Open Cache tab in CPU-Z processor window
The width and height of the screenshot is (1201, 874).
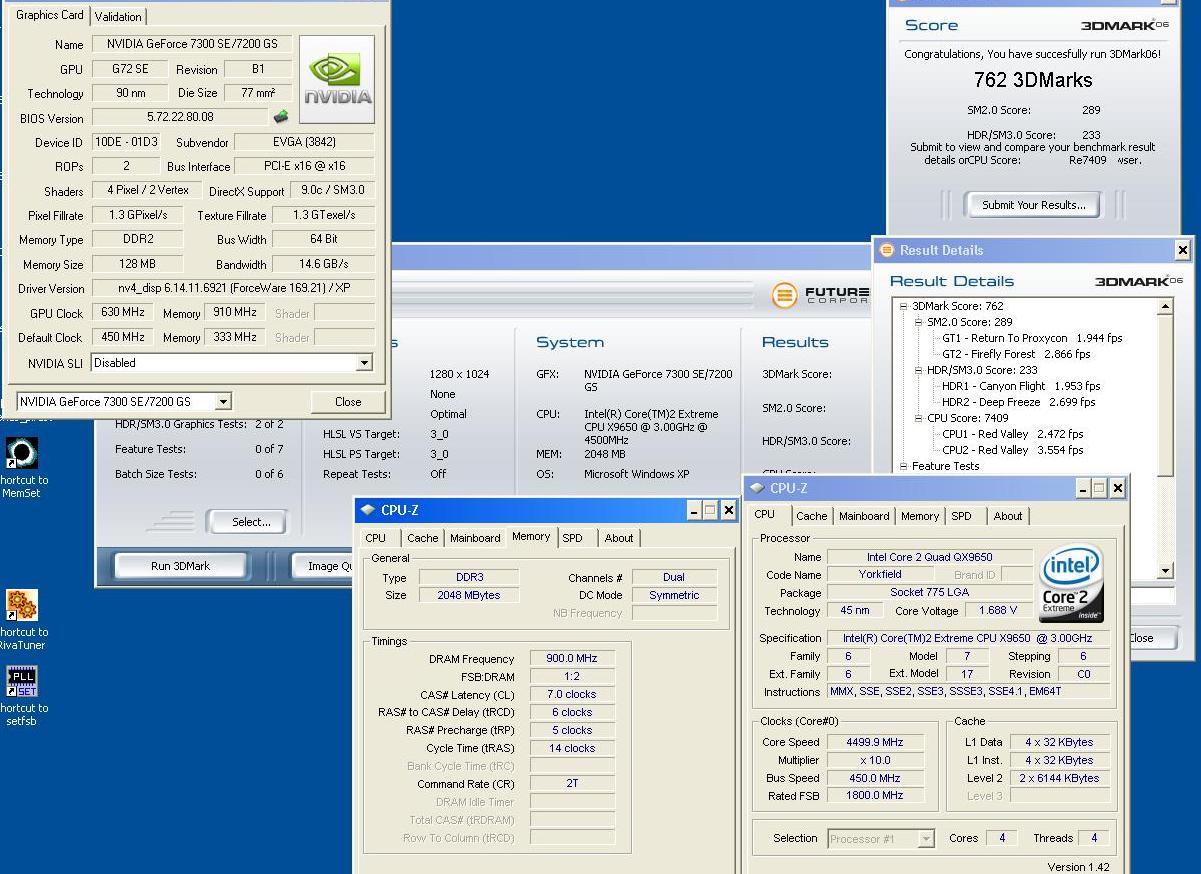(811, 516)
